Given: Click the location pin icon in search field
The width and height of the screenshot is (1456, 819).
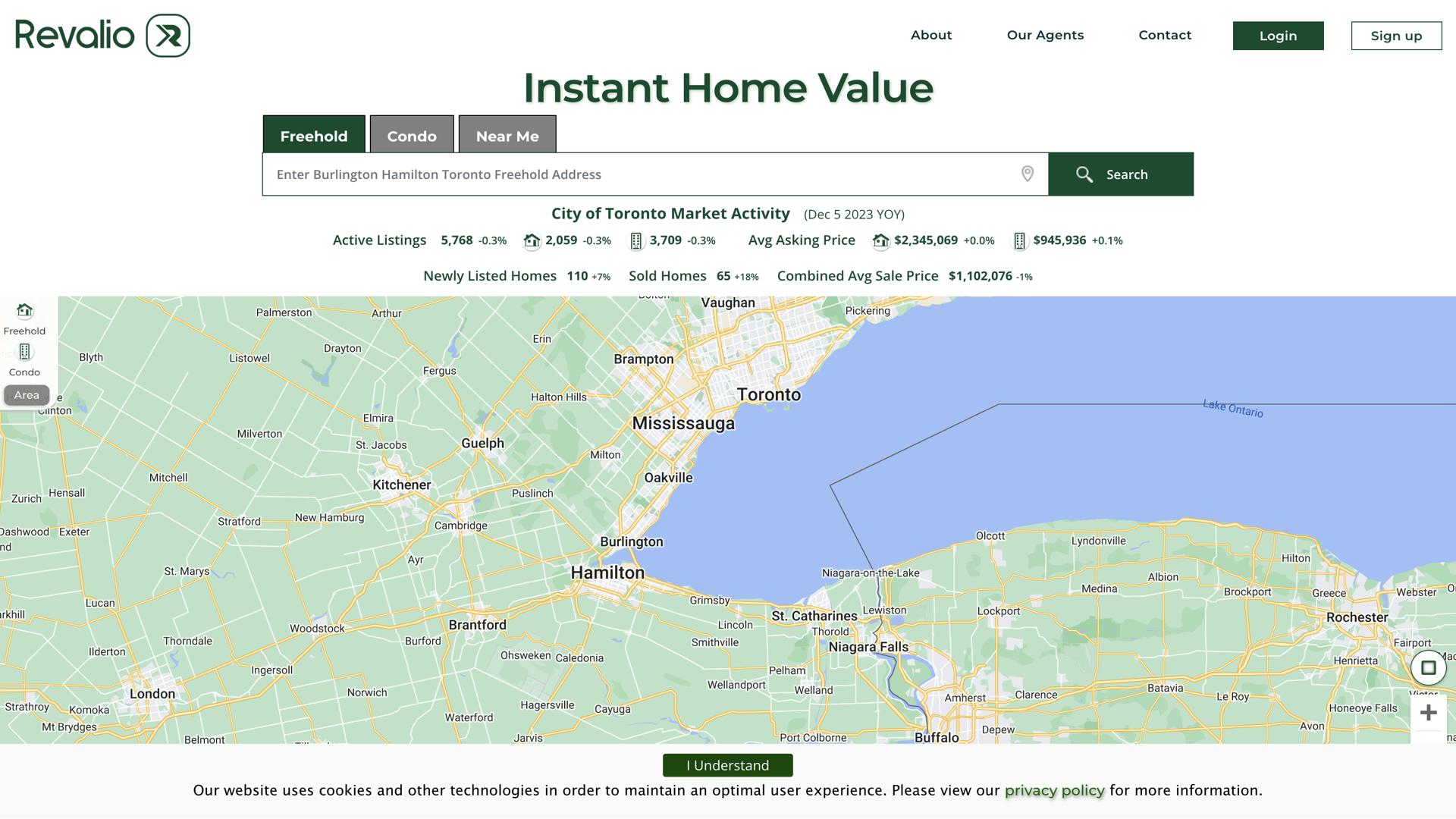Looking at the screenshot, I should (1027, 174).
